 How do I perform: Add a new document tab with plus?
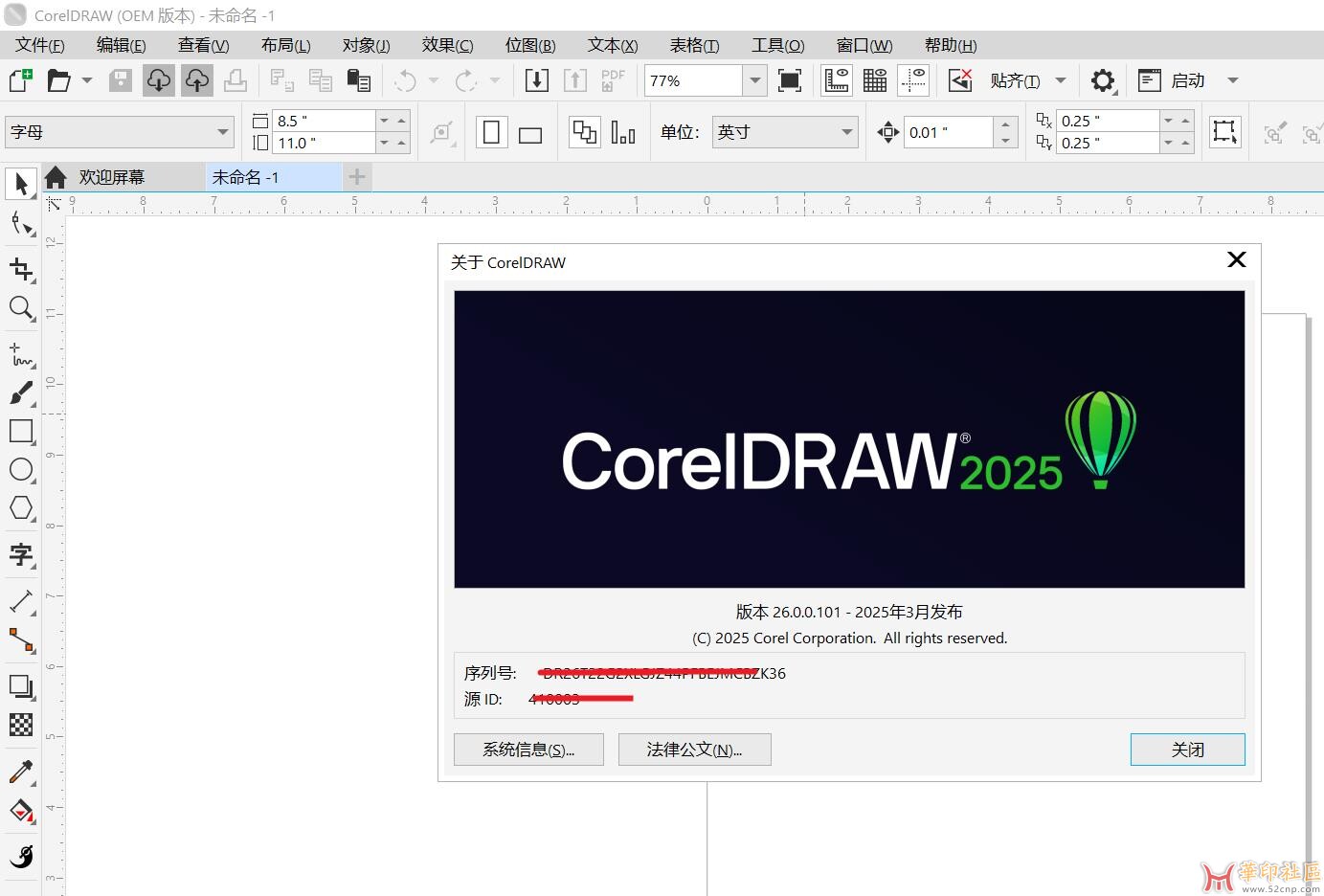(x=356, y=177)
